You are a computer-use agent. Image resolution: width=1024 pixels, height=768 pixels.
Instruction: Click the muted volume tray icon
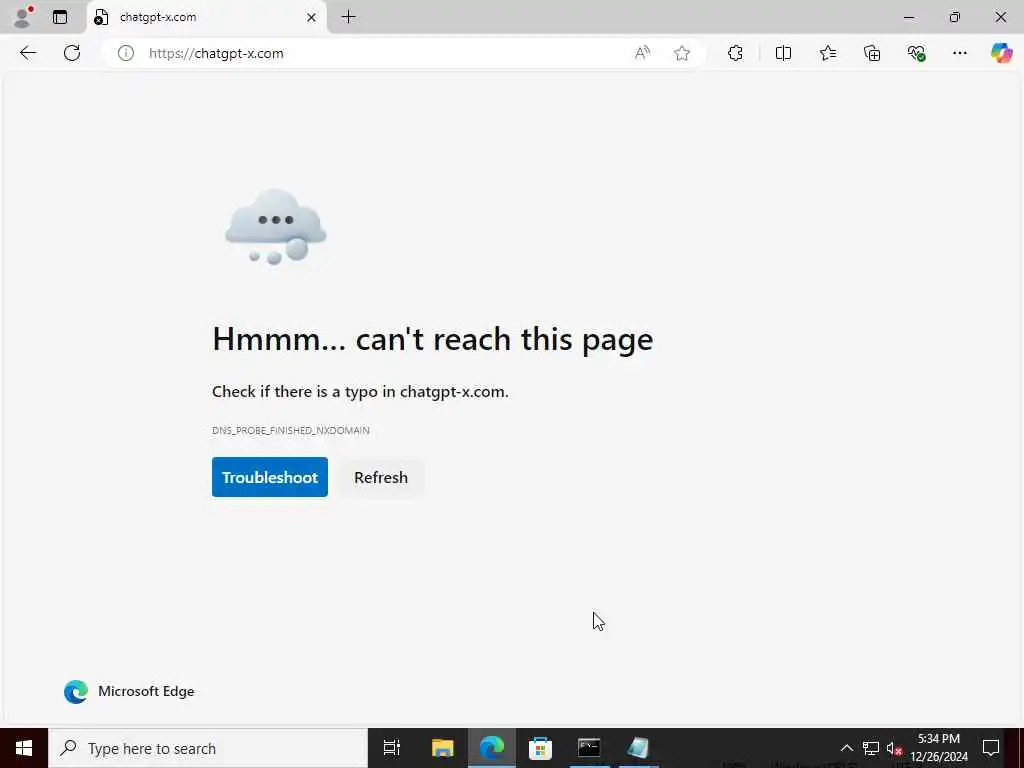coord(894,748)
